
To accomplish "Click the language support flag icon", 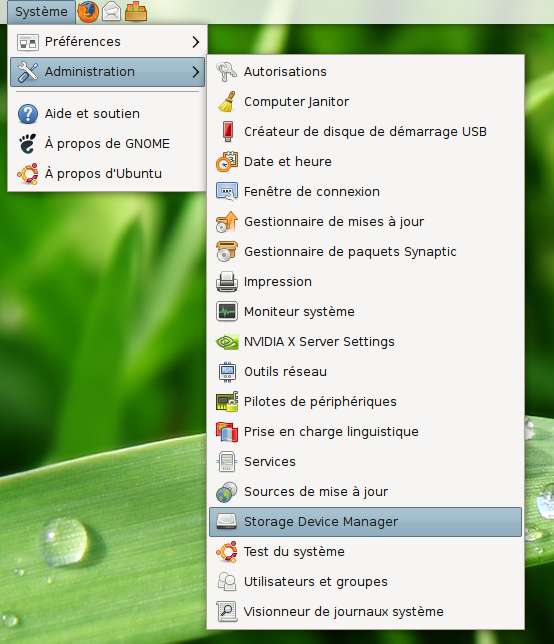I will coord(227,432).
